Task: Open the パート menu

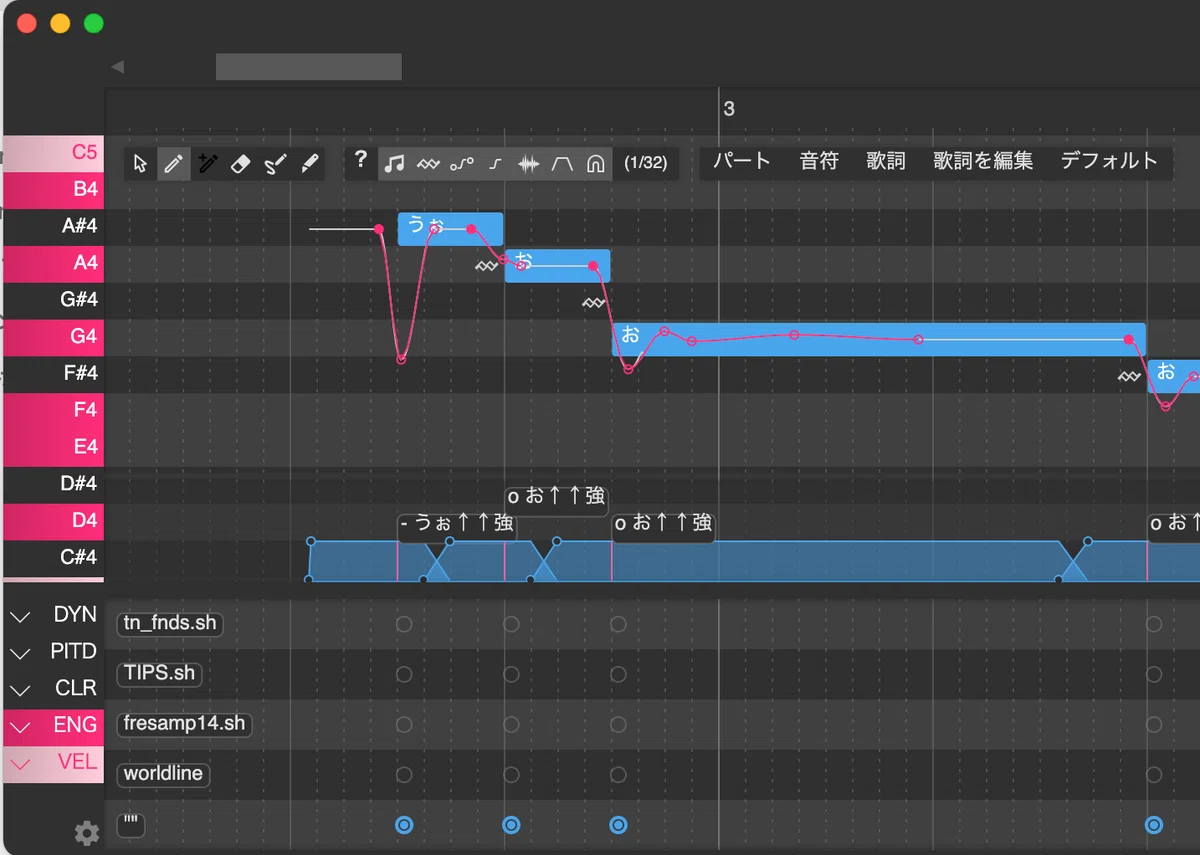Action: tap(741, 161)
